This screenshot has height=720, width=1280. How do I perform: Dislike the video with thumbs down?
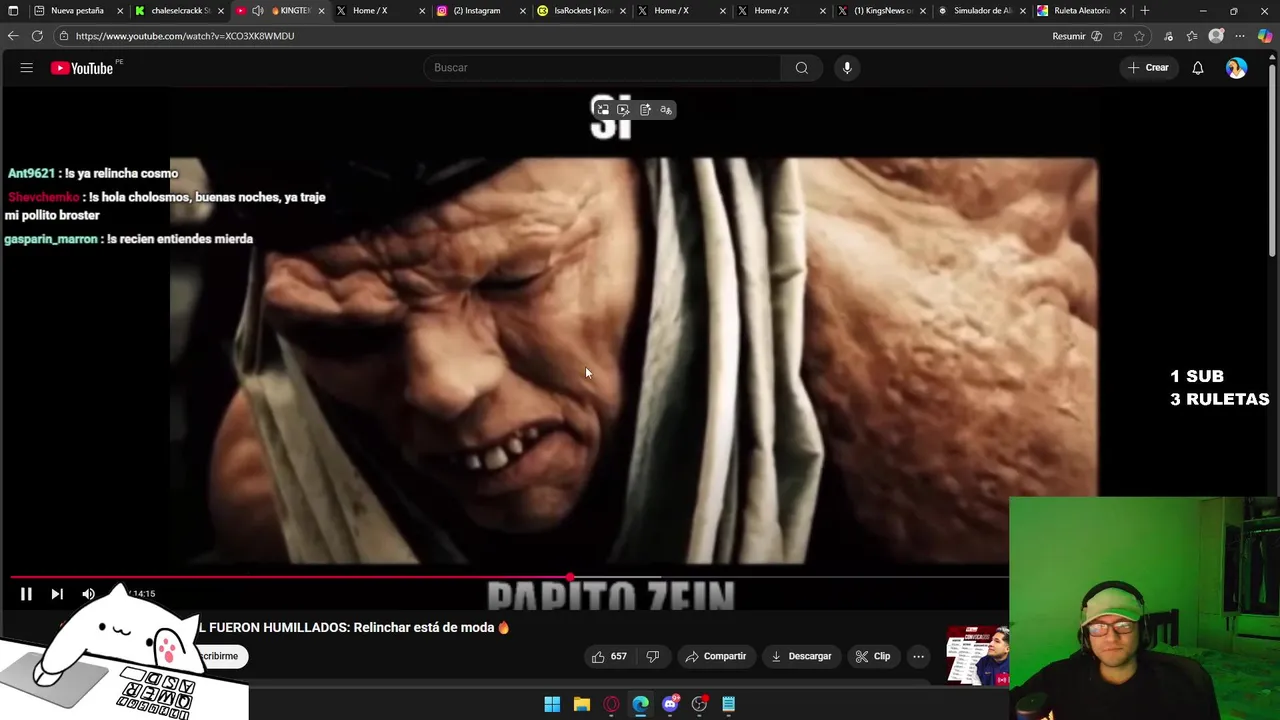click(x=653, y=656)
